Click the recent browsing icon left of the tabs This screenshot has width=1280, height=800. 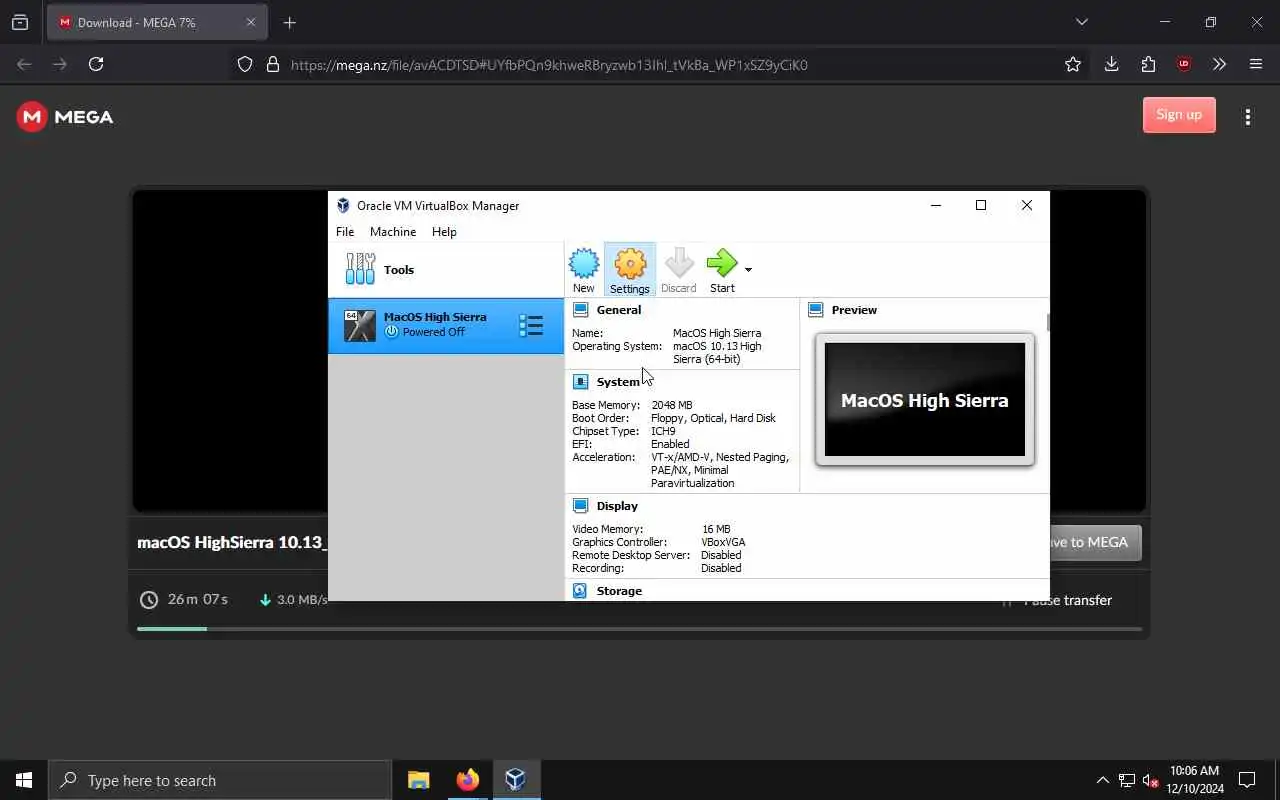[x=20, y=22]
